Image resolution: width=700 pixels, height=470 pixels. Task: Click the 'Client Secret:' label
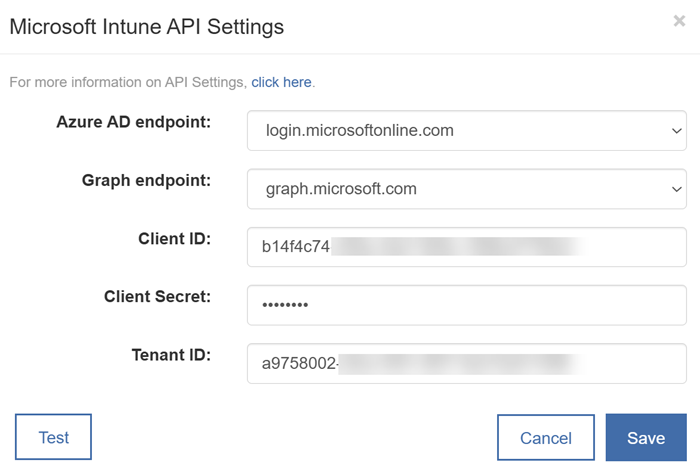(x=157, y=296)
